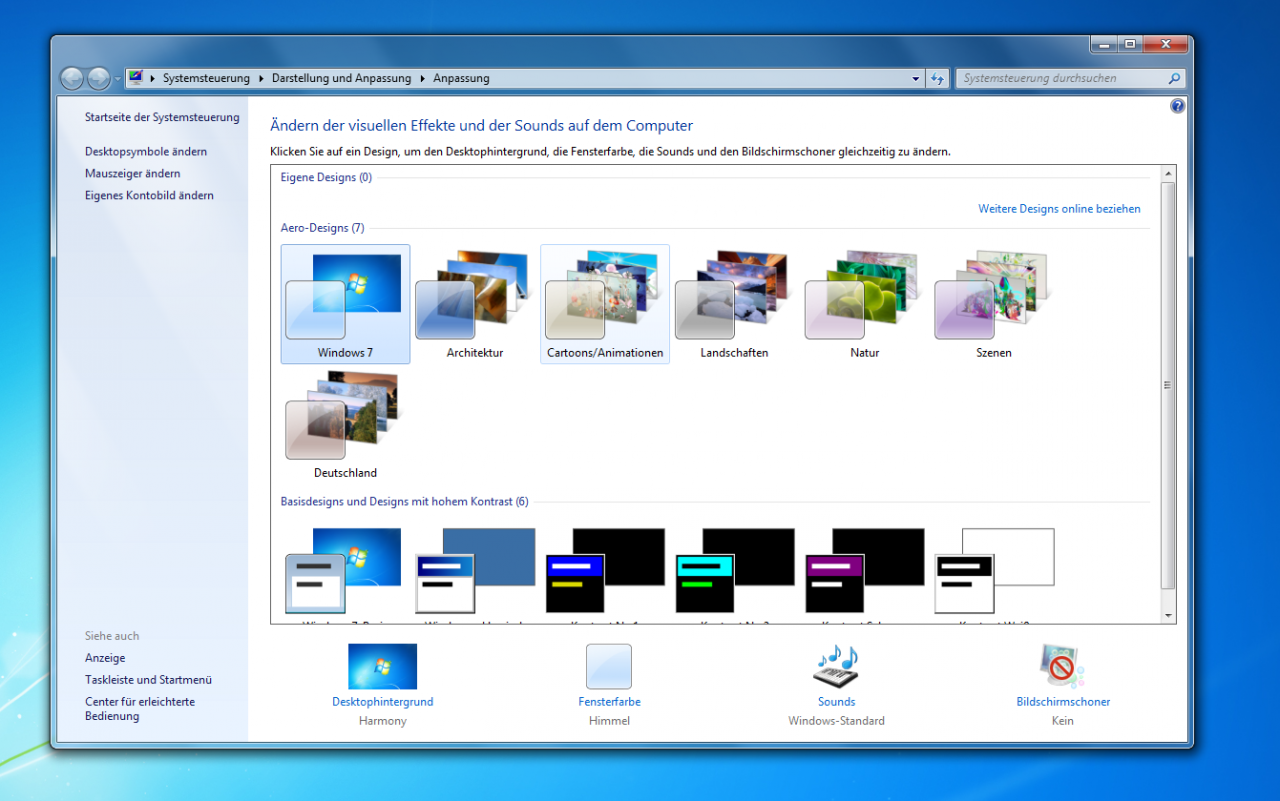Viewport: 1280px width, 801px height.
Task: Click Basisdesigns und Designs mit hohem Kontrast header
Action: pos(404,502)
